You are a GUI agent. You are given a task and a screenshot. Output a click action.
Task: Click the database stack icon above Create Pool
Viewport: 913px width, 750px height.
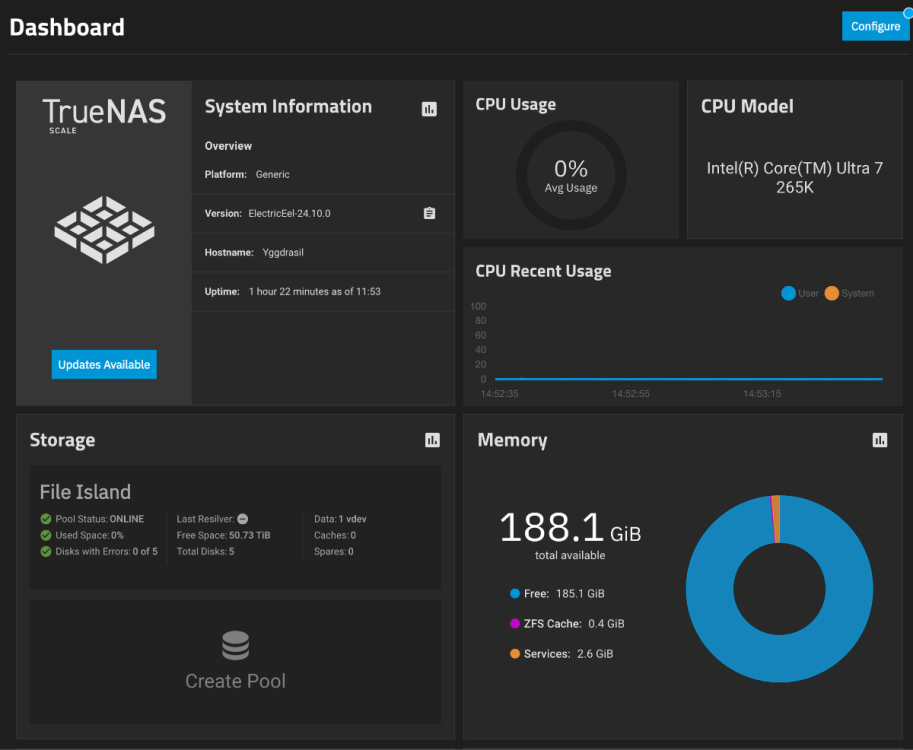point(235,646)
